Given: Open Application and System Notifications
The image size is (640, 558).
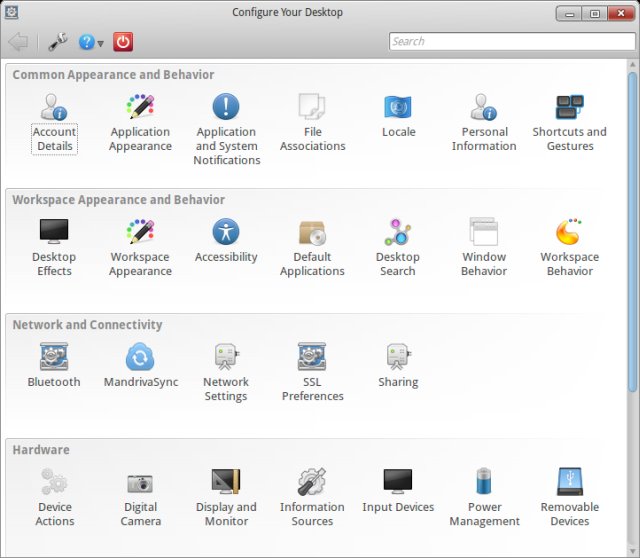Looking at the screenshot, I should point(227,130).
